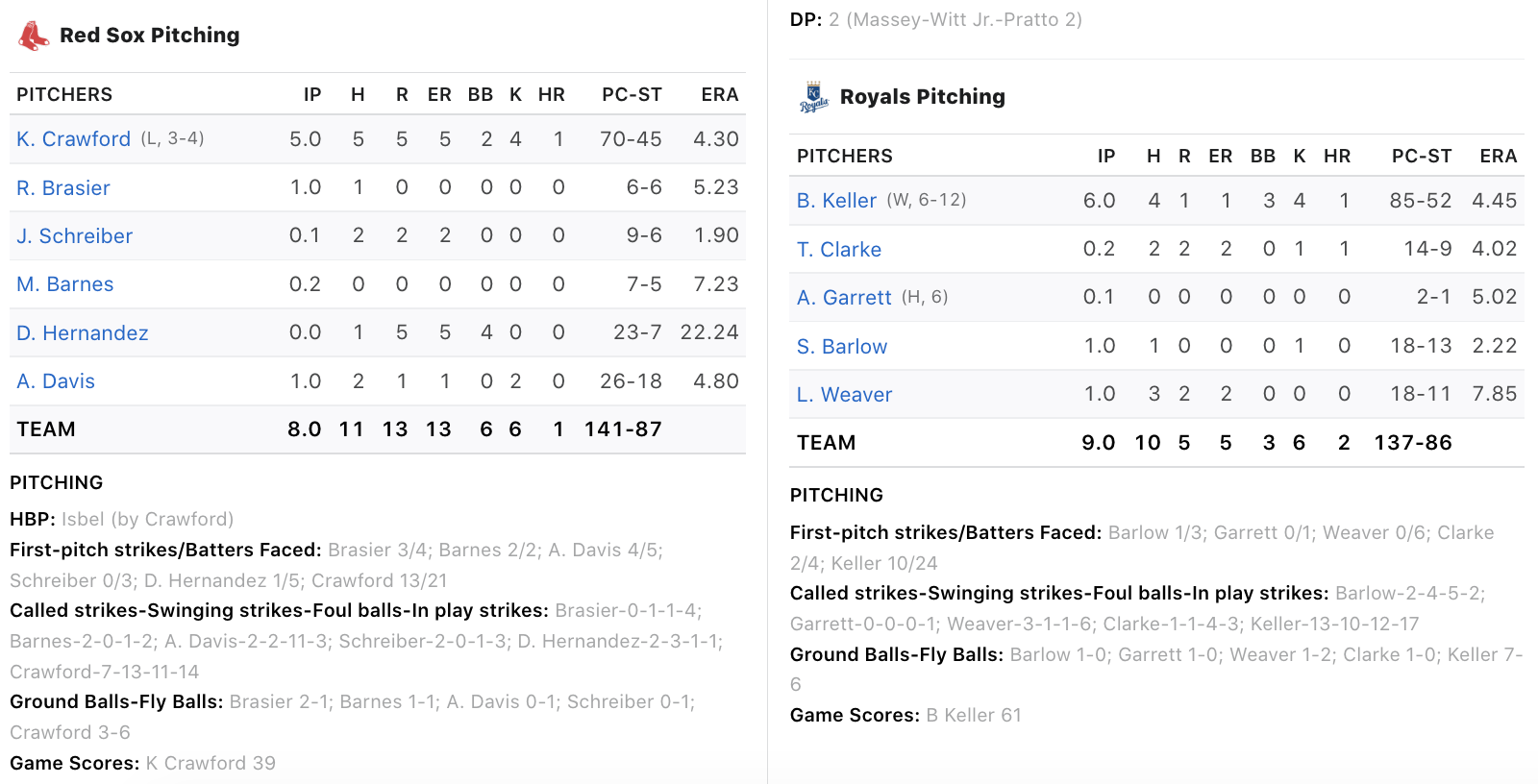
Task: Open R. Brasier pitcher link
Action: 63,188
